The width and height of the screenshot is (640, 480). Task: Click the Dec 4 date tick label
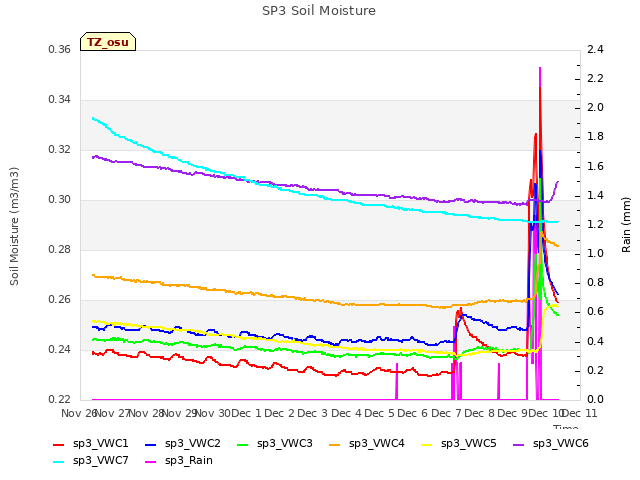click(x=347, y=414)
